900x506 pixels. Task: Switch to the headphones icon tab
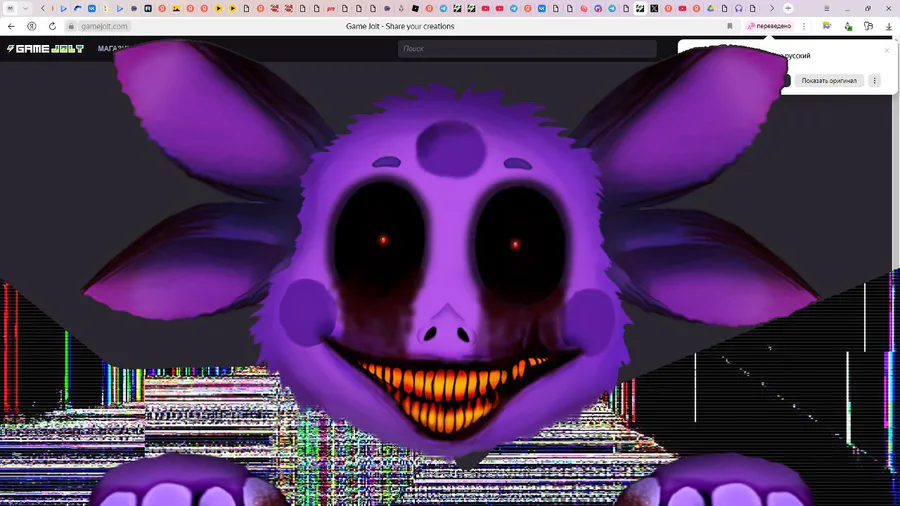coord(739,9)
